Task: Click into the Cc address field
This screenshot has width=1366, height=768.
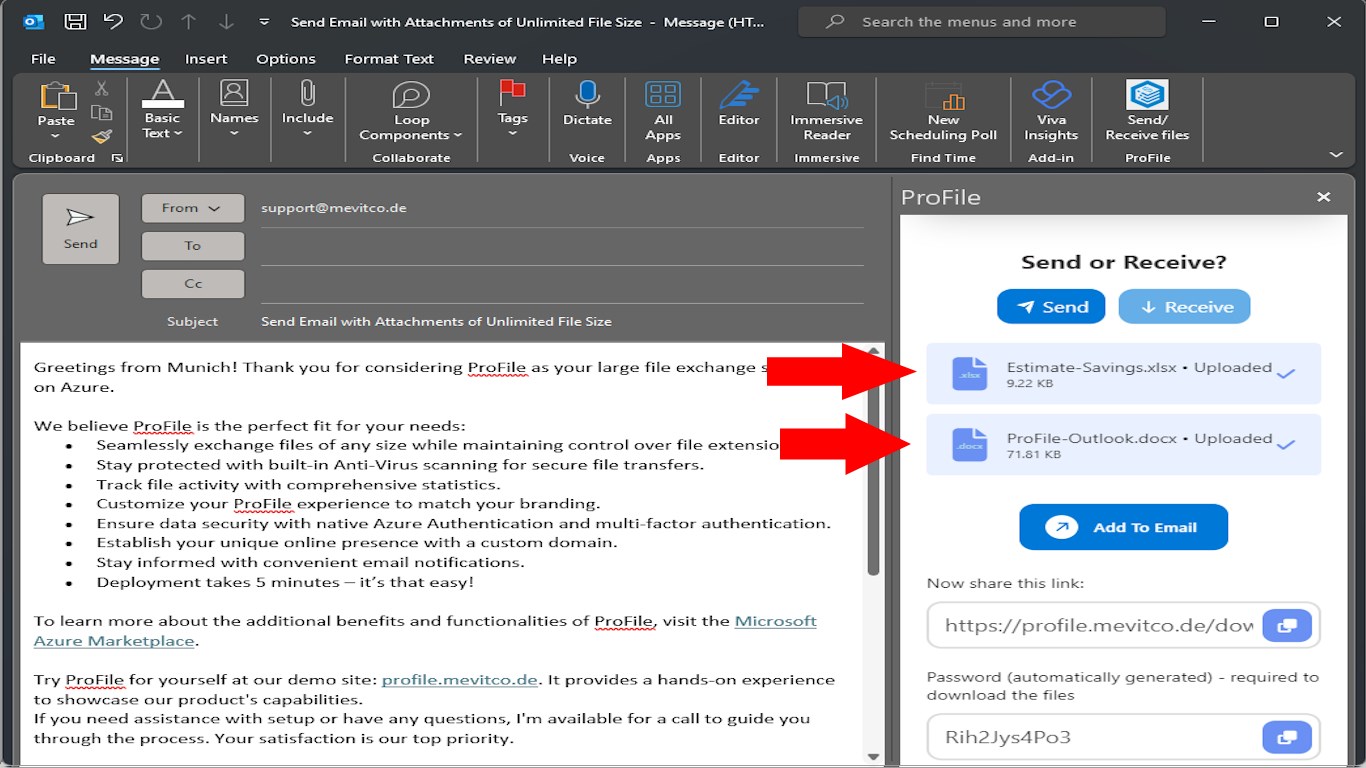Action: point(562,284)
